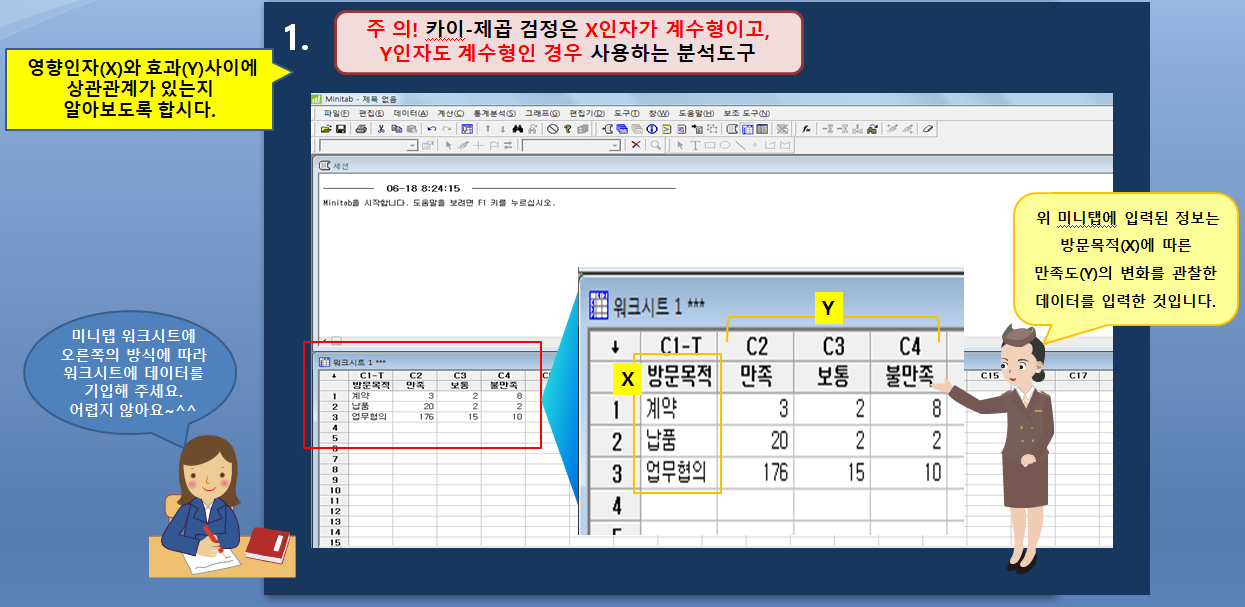
Task: Click the magnifier Zoom icon
Action: (x=655, y=145)
